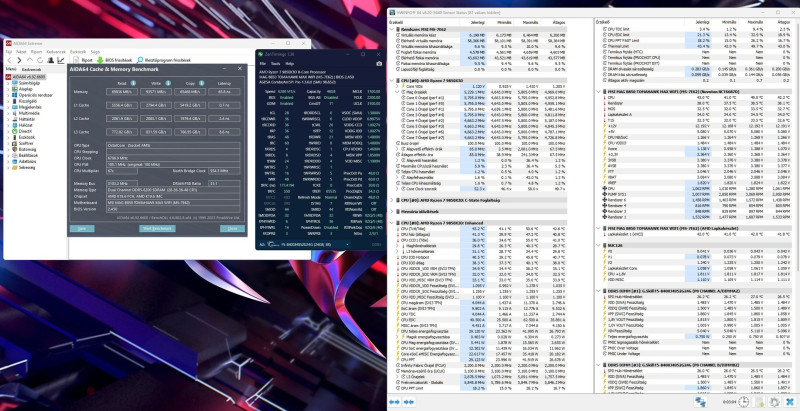
Task: Click the settings gear icon in HWiNFO bottom bar
Action: (x=774, y=402)
